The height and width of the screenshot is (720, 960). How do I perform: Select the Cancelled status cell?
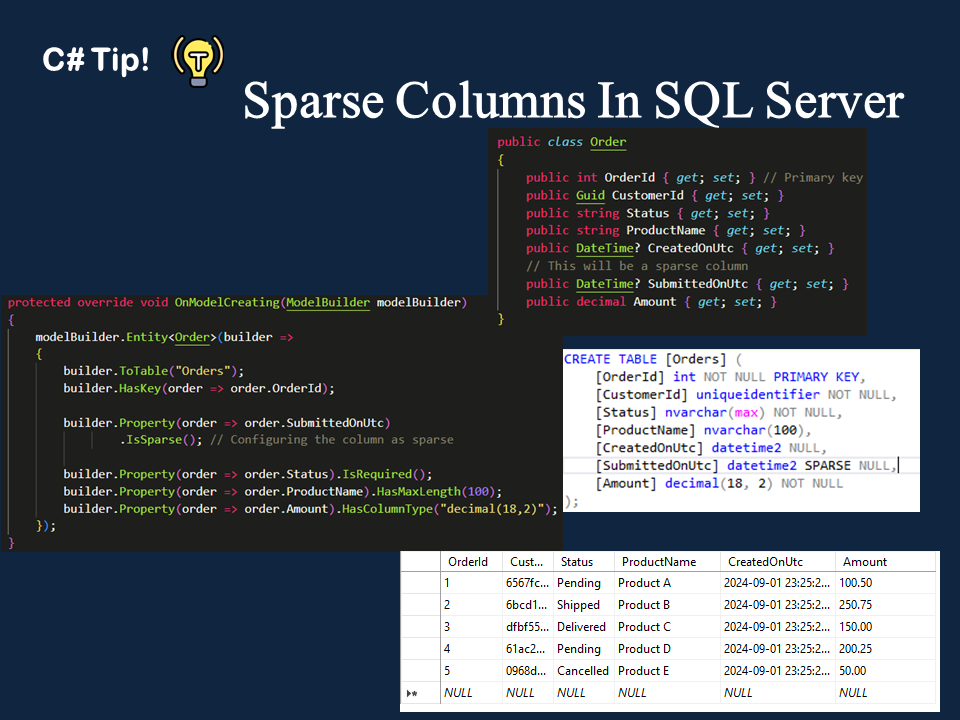583,671
